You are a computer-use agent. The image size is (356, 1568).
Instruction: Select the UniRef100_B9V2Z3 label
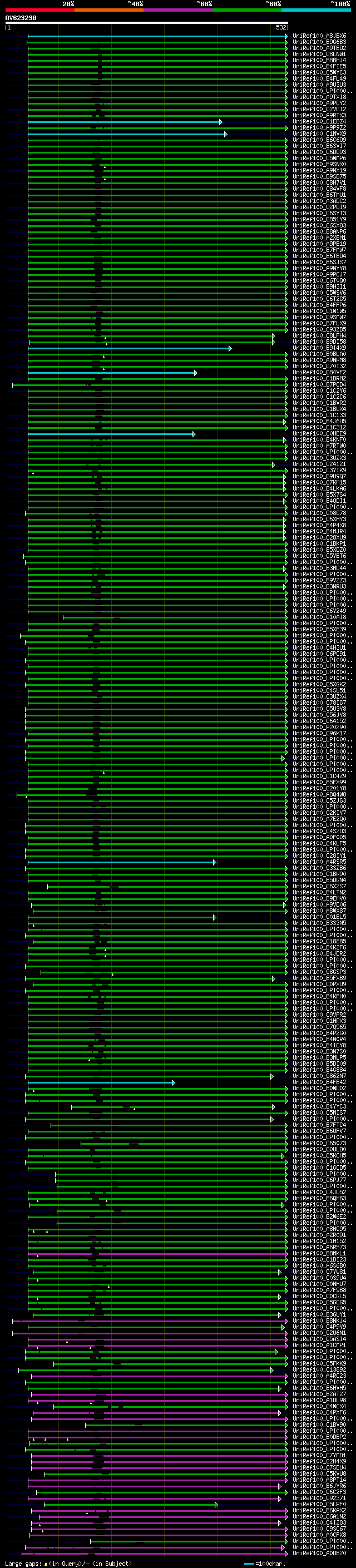click(x=319, y=581)
